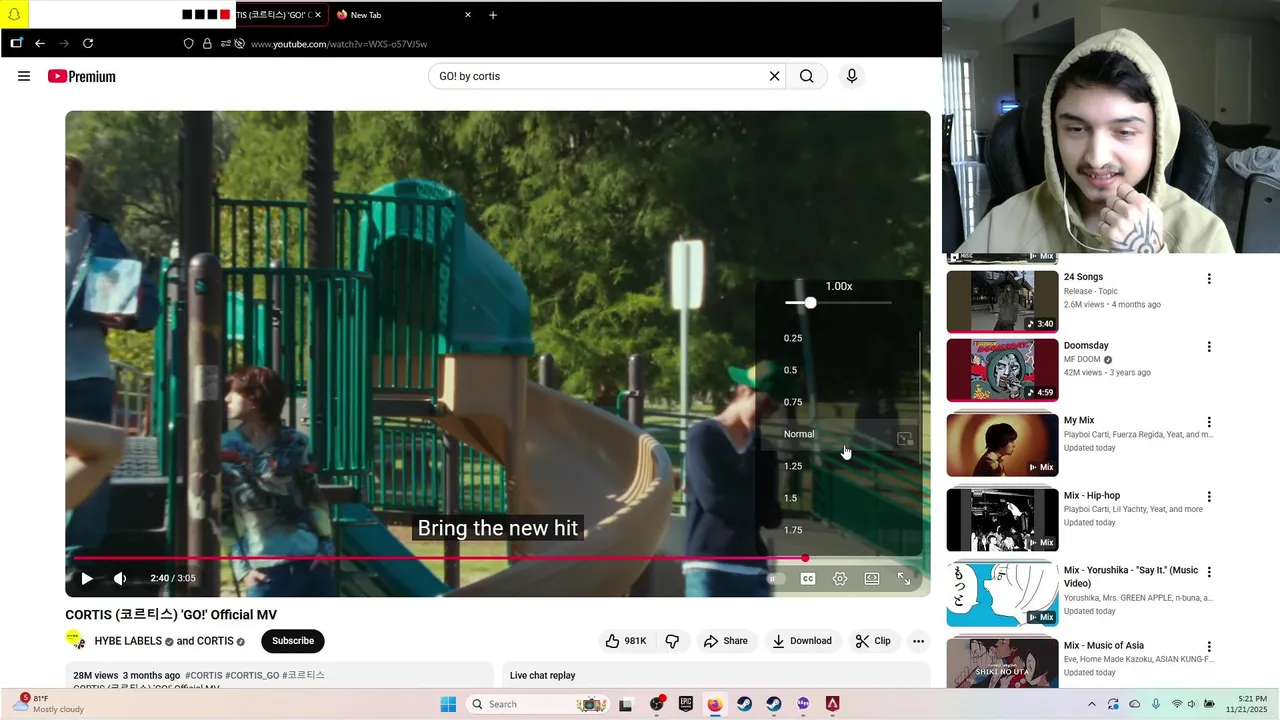Like the video with thumbs up
This screenshot has width=1280, height=720.
click(x=626, y=641)
